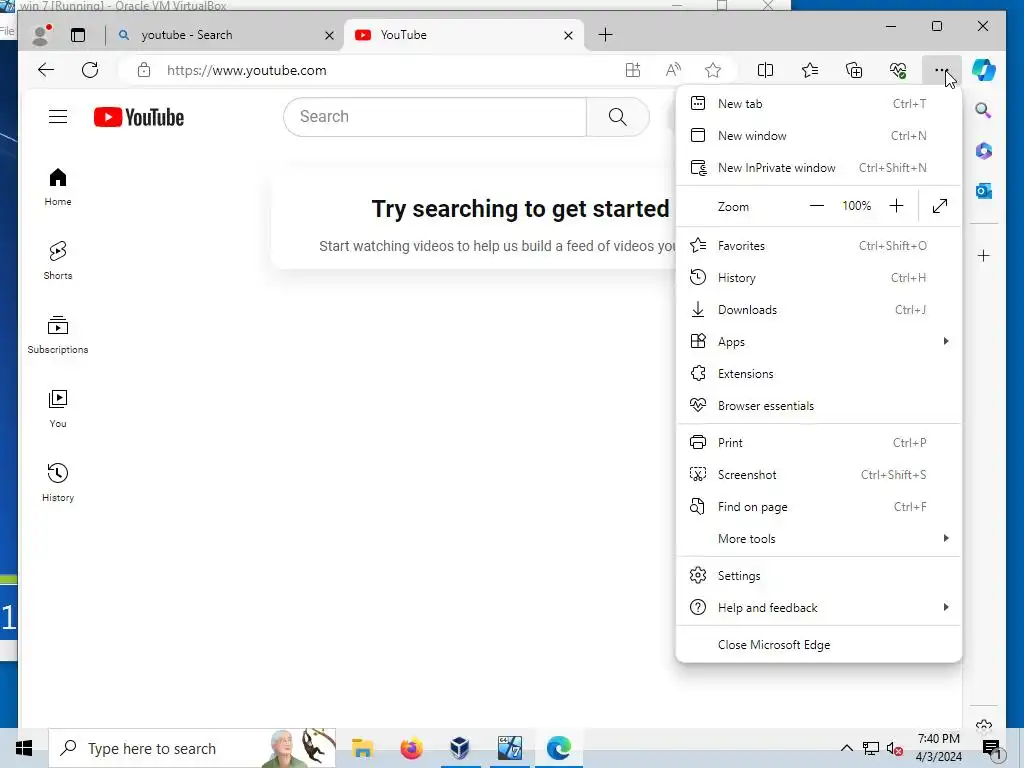Viewport: 1024px width, 768px height.
Task: Choose Close Microsoft Edge
Action: pos(819,645)
